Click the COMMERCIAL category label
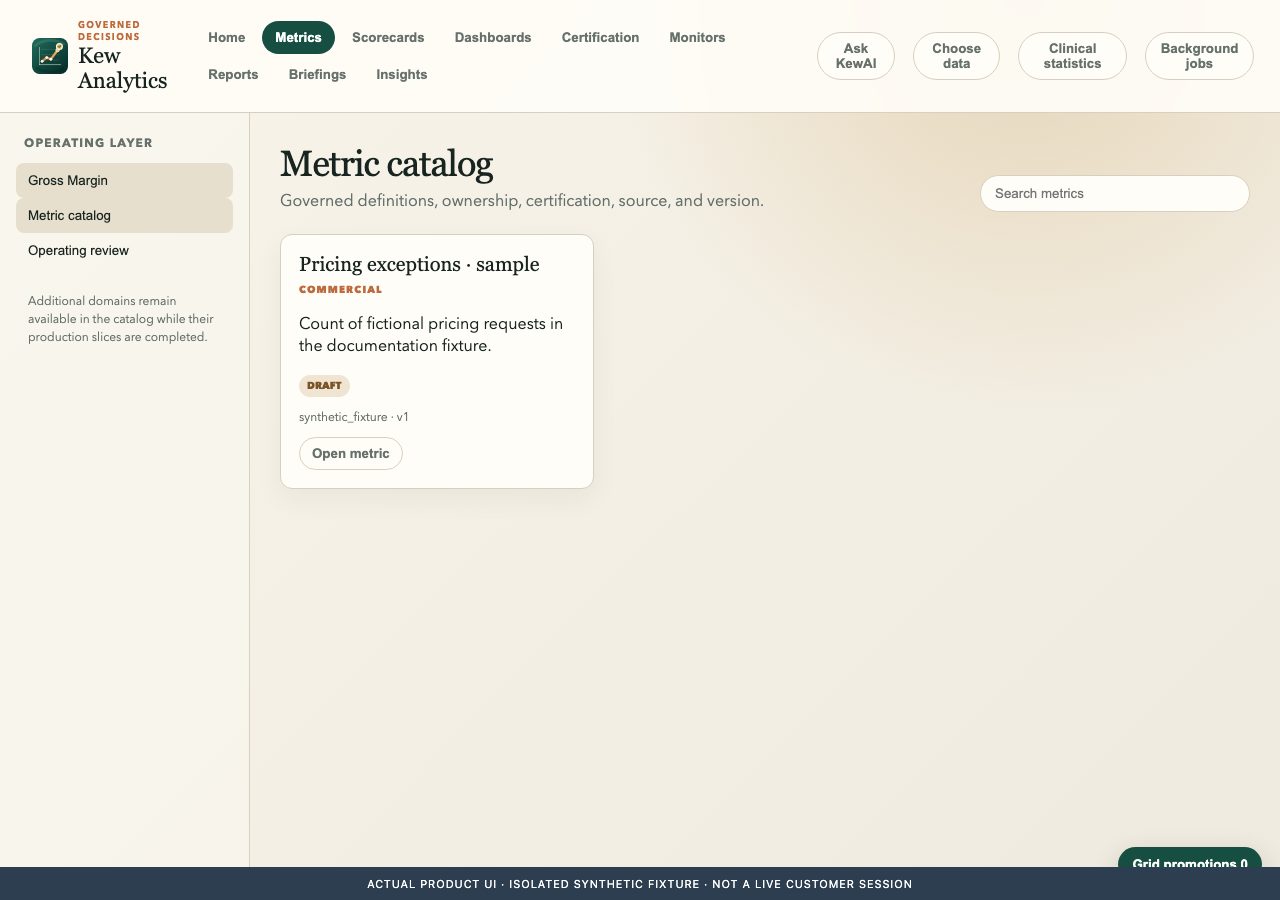The width and height of the screenshot is (1280, 900). click(x=341, y=290)
